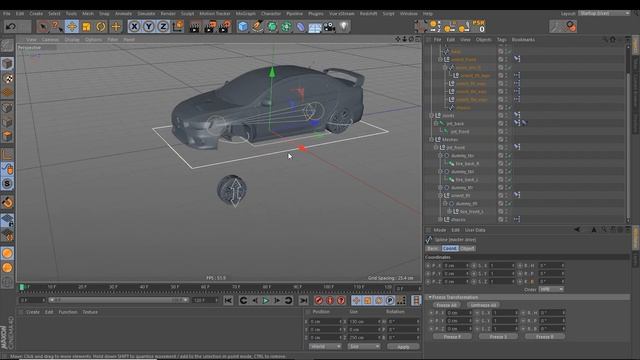The width and height of the screenshot is (640, 360).
Task: Toggle the Z axis lock
Action: pyautogui.click(x=163, y=27)
